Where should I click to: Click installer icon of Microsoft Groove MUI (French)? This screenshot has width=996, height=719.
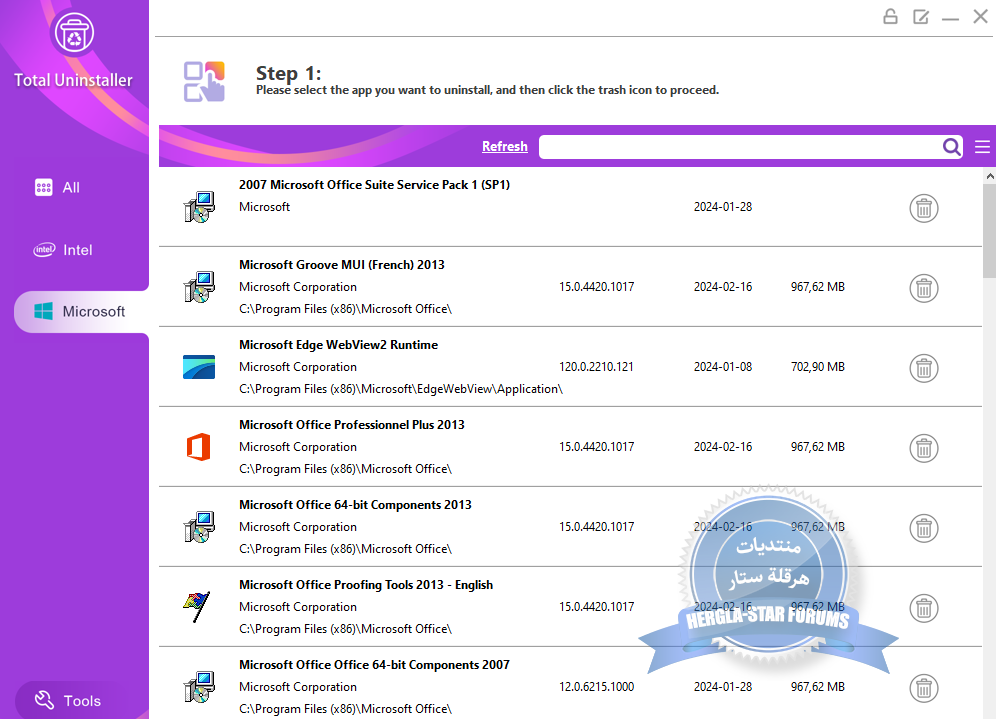click(199, 287)
